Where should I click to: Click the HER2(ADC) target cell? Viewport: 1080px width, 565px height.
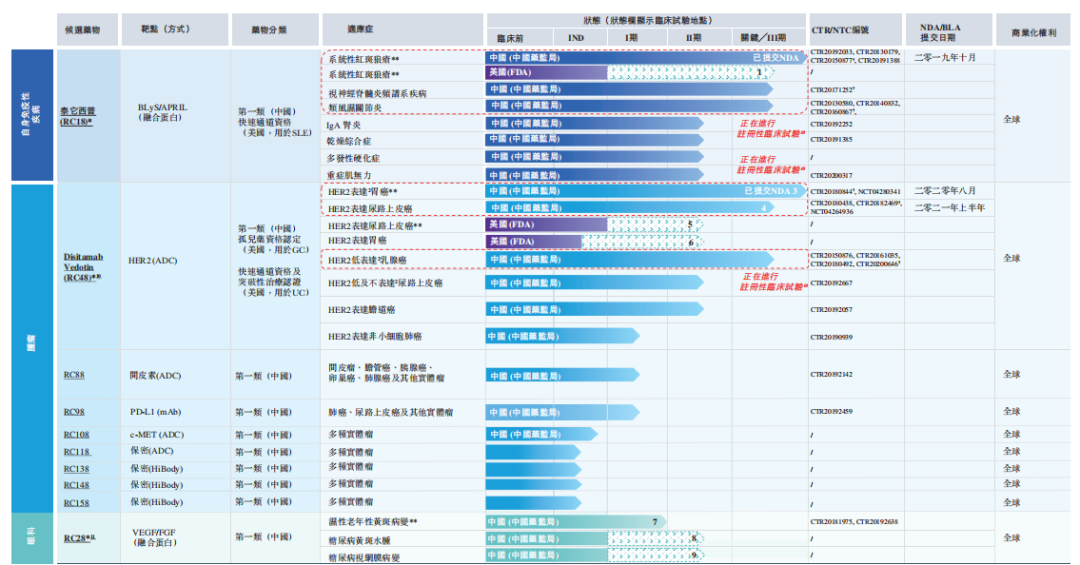[x=152, y=261]
